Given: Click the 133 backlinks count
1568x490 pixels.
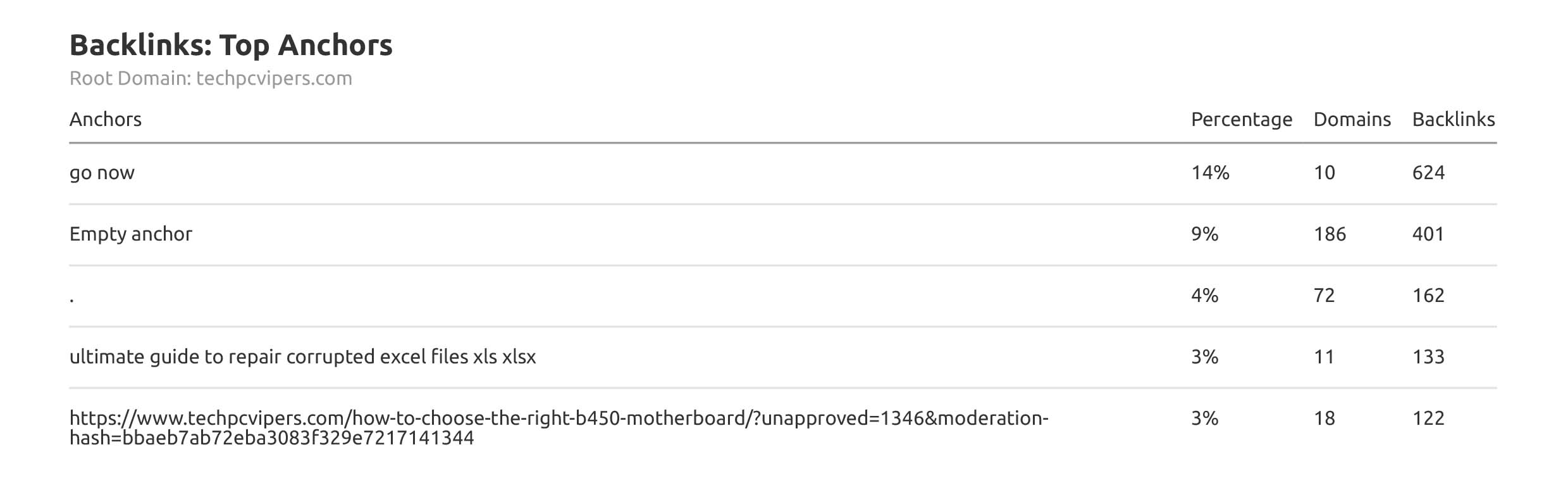Looking at the screenshot, I should (1428, 357).
